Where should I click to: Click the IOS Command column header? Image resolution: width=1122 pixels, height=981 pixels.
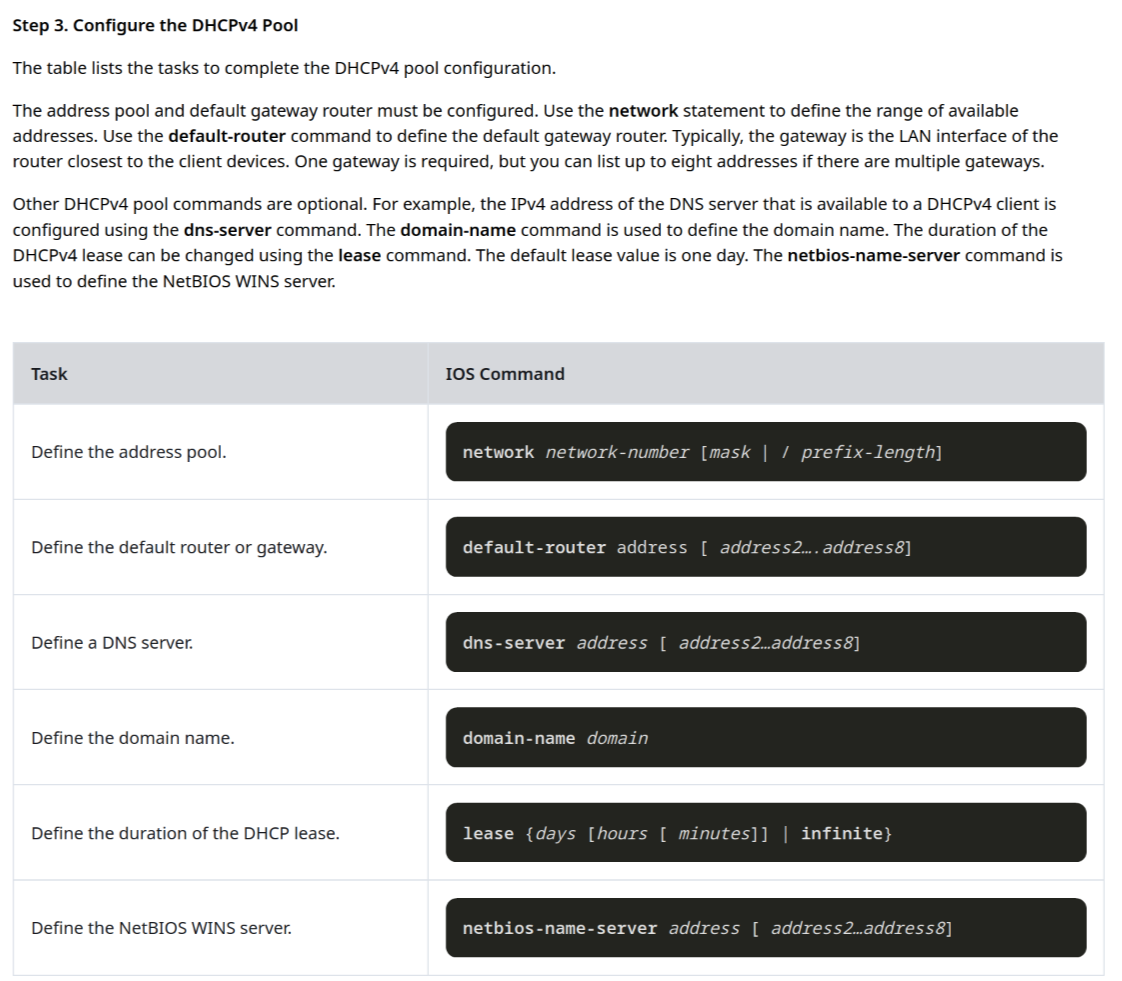(x=505, y=374)
